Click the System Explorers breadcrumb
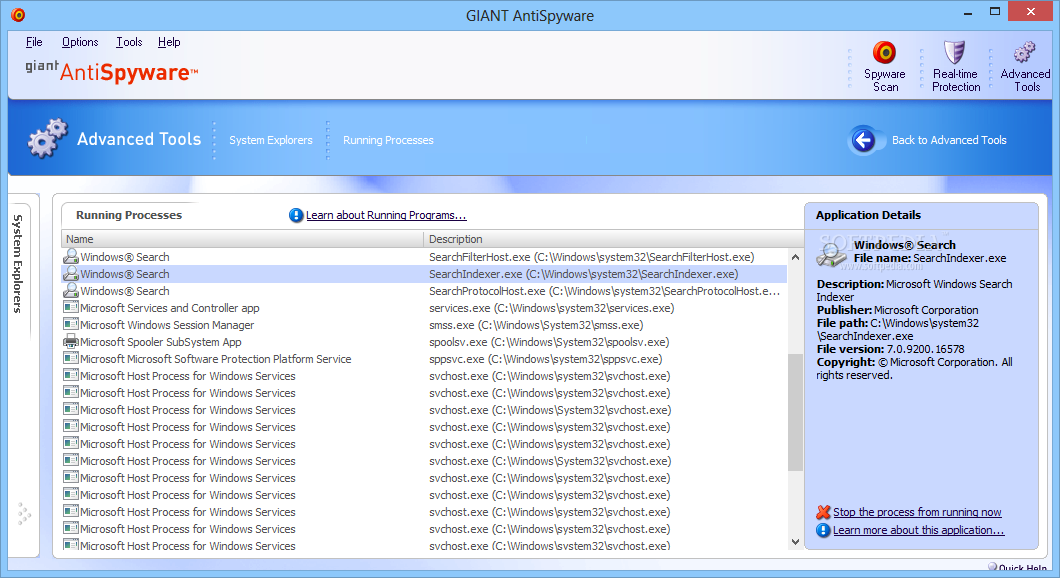Viewport: 1060px width, 578px height. [270, 140]
